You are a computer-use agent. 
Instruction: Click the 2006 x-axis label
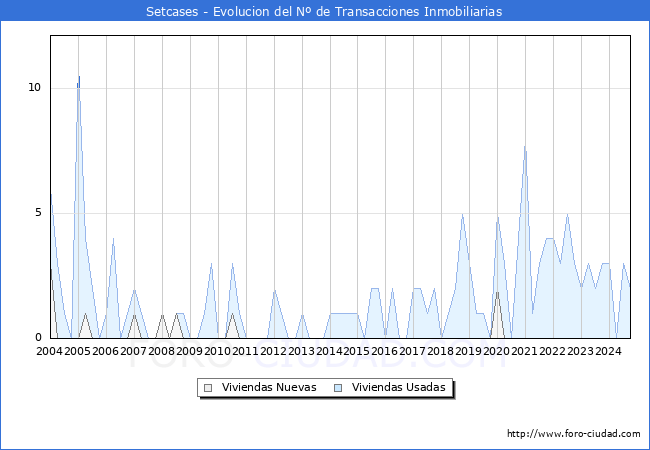[105, 351]
